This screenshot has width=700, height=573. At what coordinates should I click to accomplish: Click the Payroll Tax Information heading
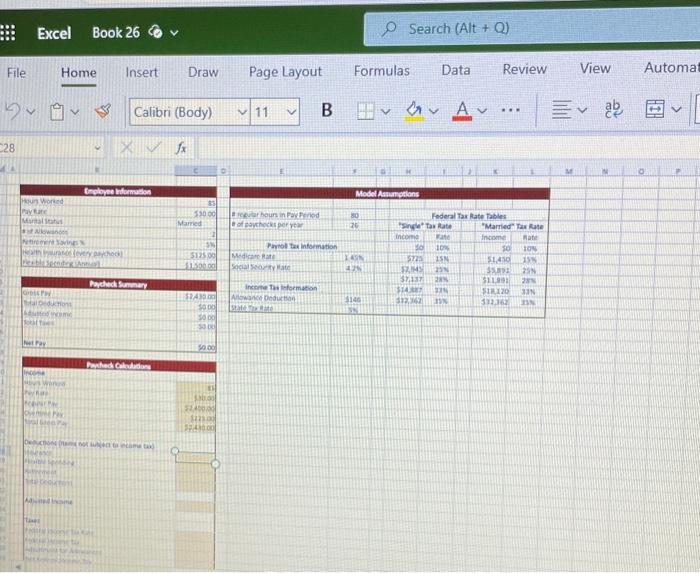(x=302, y=246)
